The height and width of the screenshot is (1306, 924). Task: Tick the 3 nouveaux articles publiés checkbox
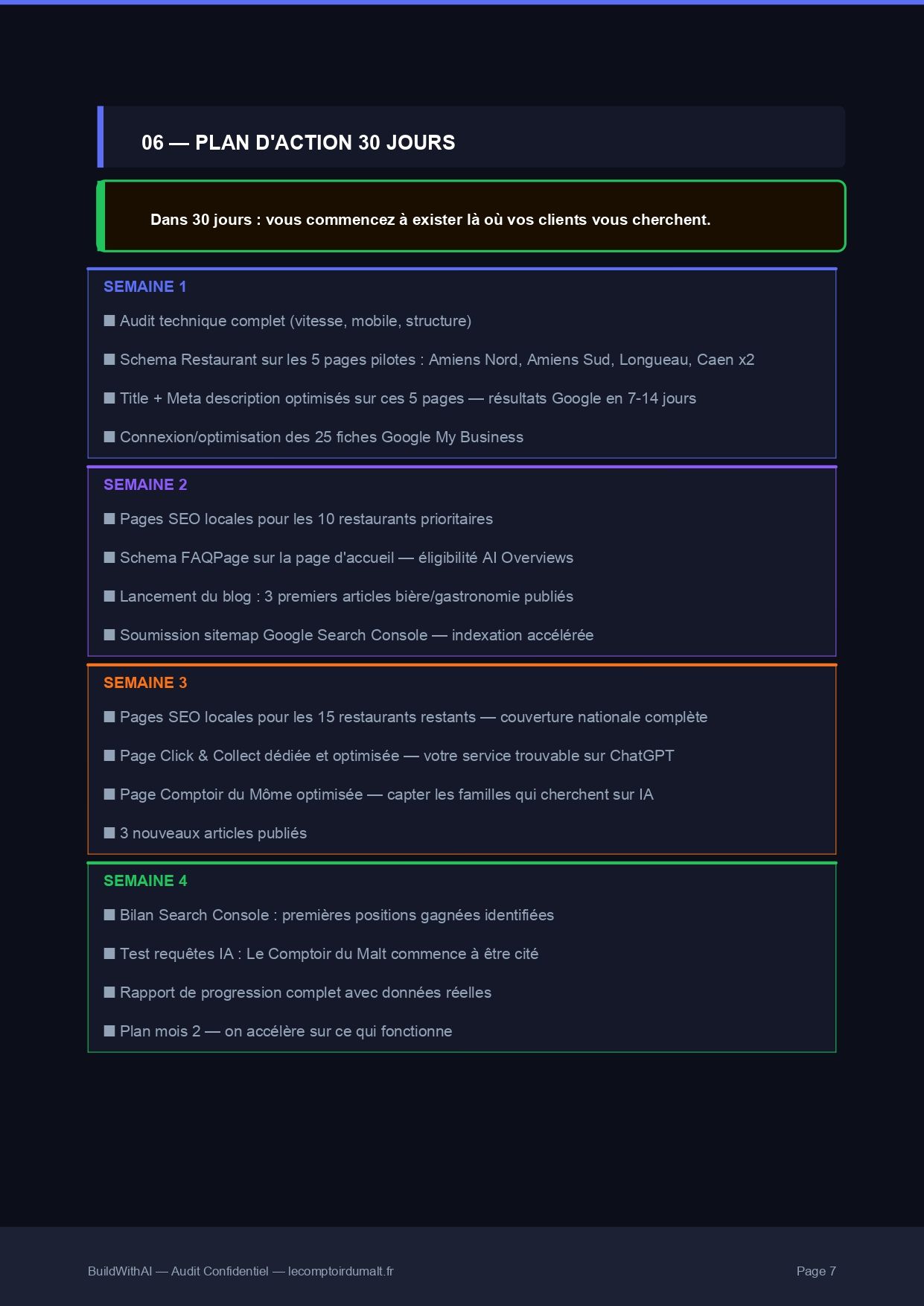[x=109, y=833]
